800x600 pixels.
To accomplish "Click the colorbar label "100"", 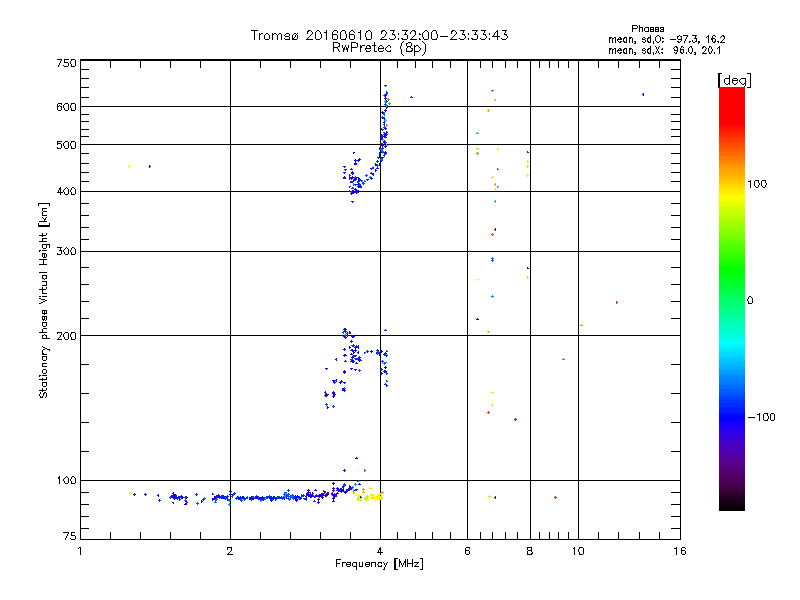I will (x=757, y=184).
